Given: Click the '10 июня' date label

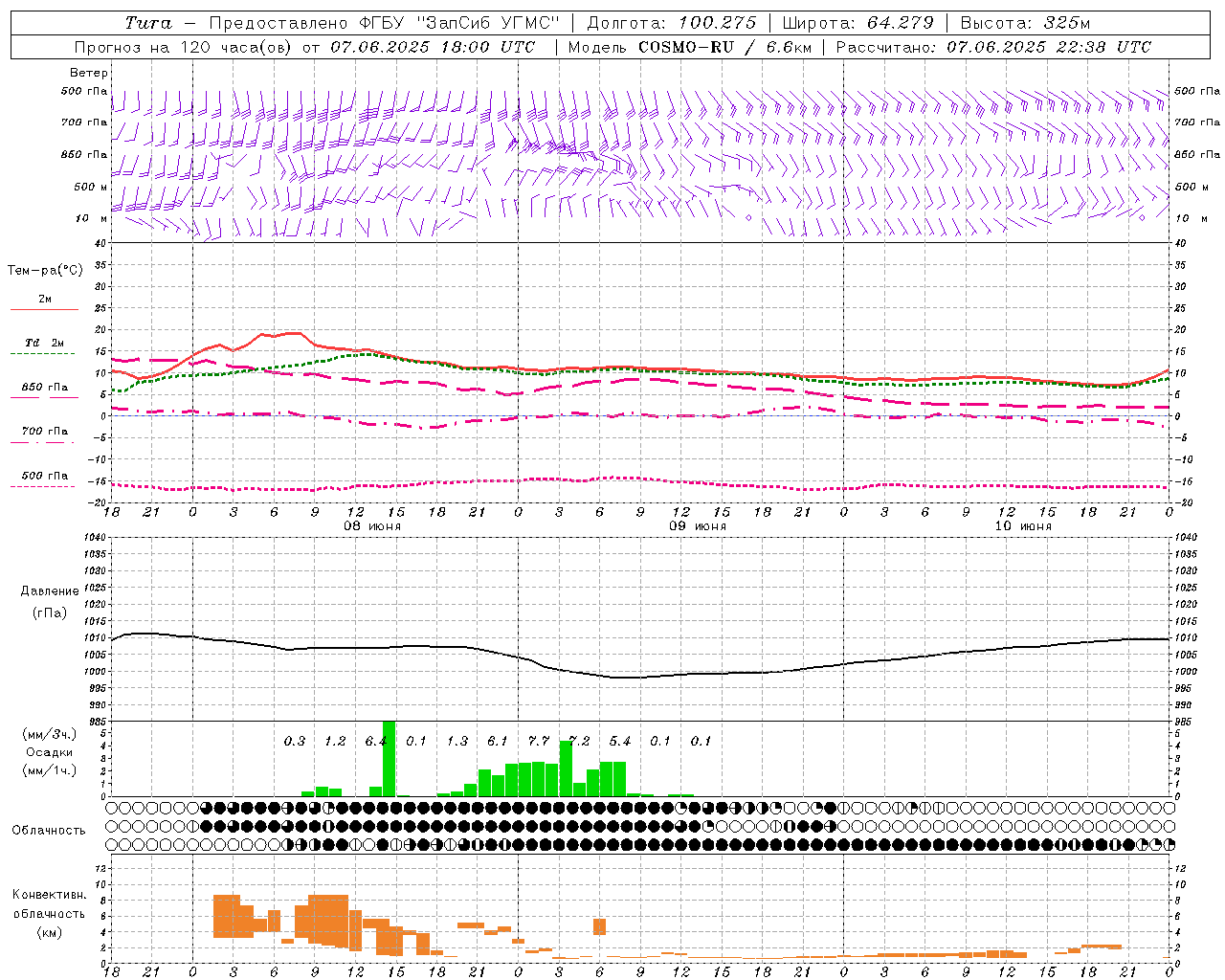Looking at the screenshot, I should click(x=1023, y=526).
